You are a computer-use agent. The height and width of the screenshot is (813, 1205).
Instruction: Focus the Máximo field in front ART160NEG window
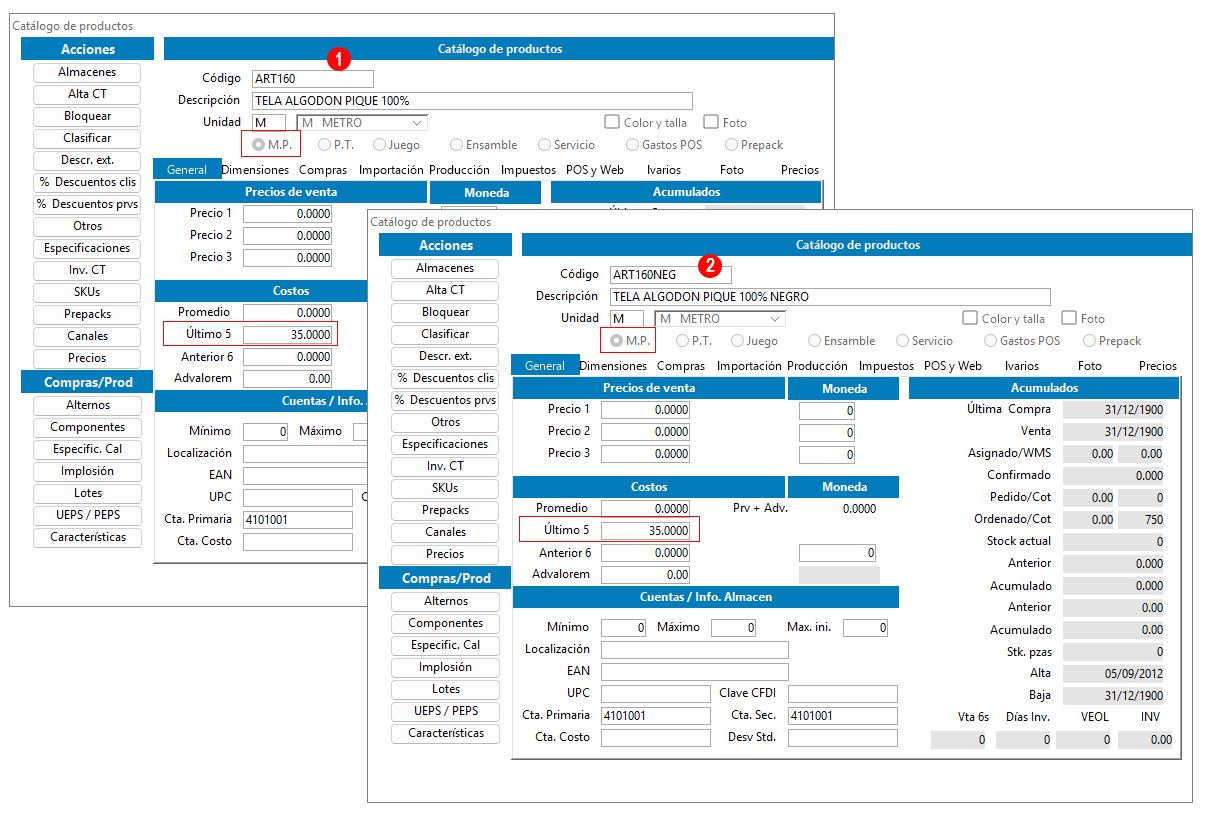733,628
